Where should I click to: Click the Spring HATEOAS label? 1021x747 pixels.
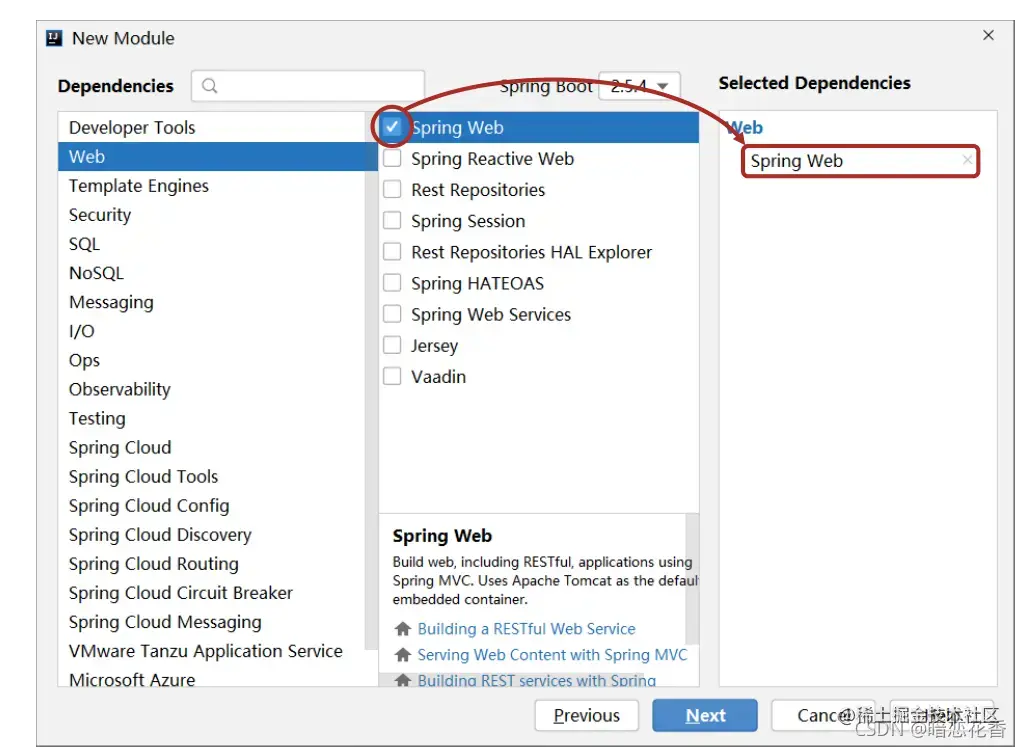(477, 283)
